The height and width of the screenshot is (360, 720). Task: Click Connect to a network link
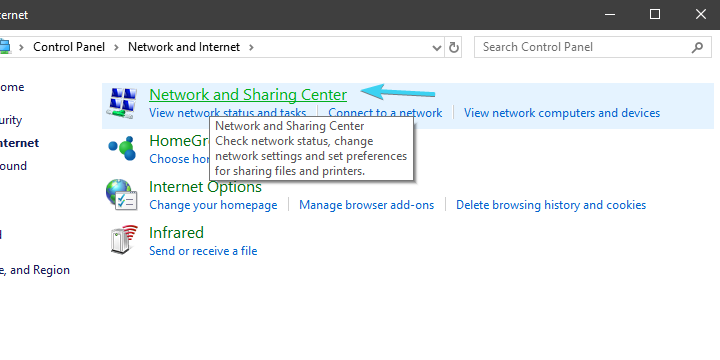click(x=385, y=113)
